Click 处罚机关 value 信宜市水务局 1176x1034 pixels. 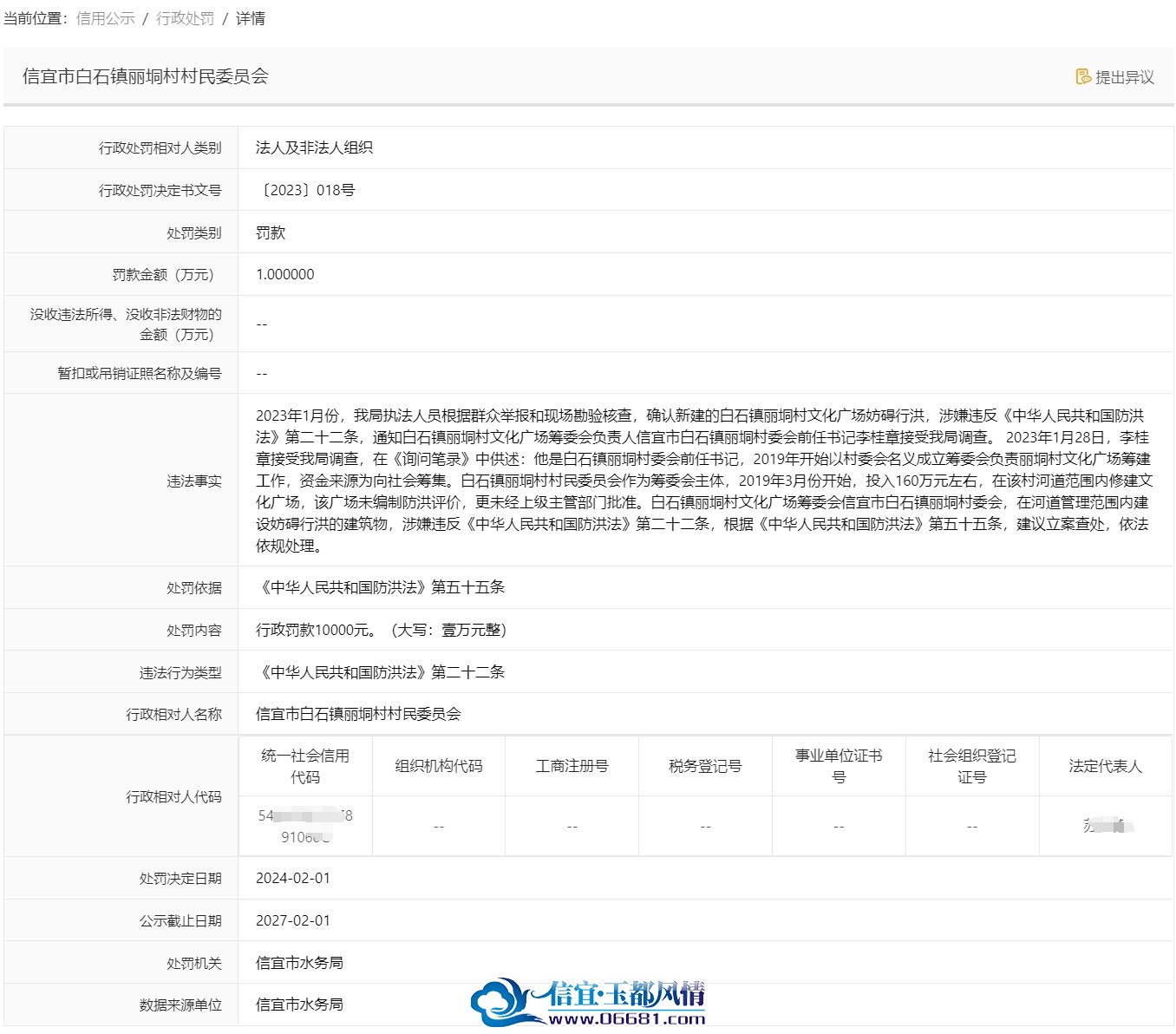click(299, 963)
